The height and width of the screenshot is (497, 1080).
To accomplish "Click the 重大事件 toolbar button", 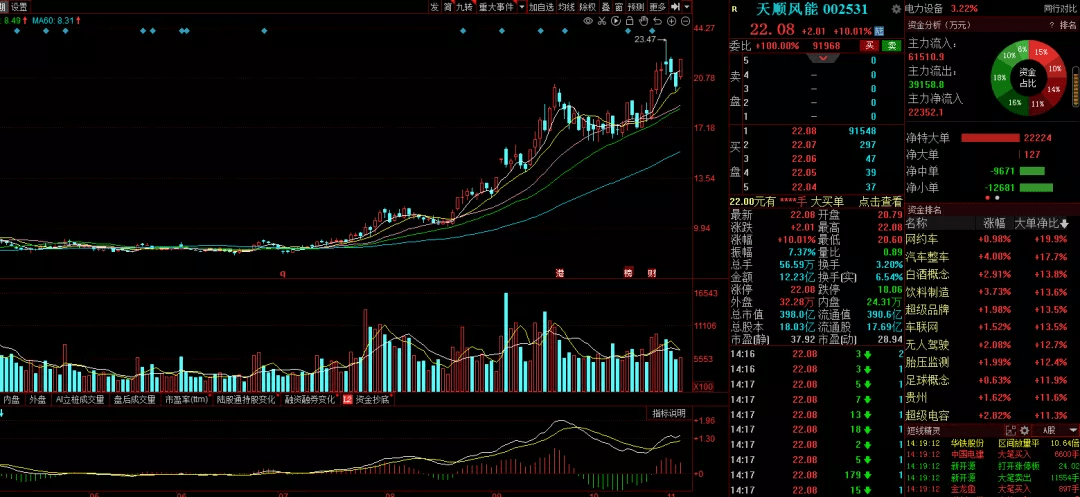I will pos(497,7).
